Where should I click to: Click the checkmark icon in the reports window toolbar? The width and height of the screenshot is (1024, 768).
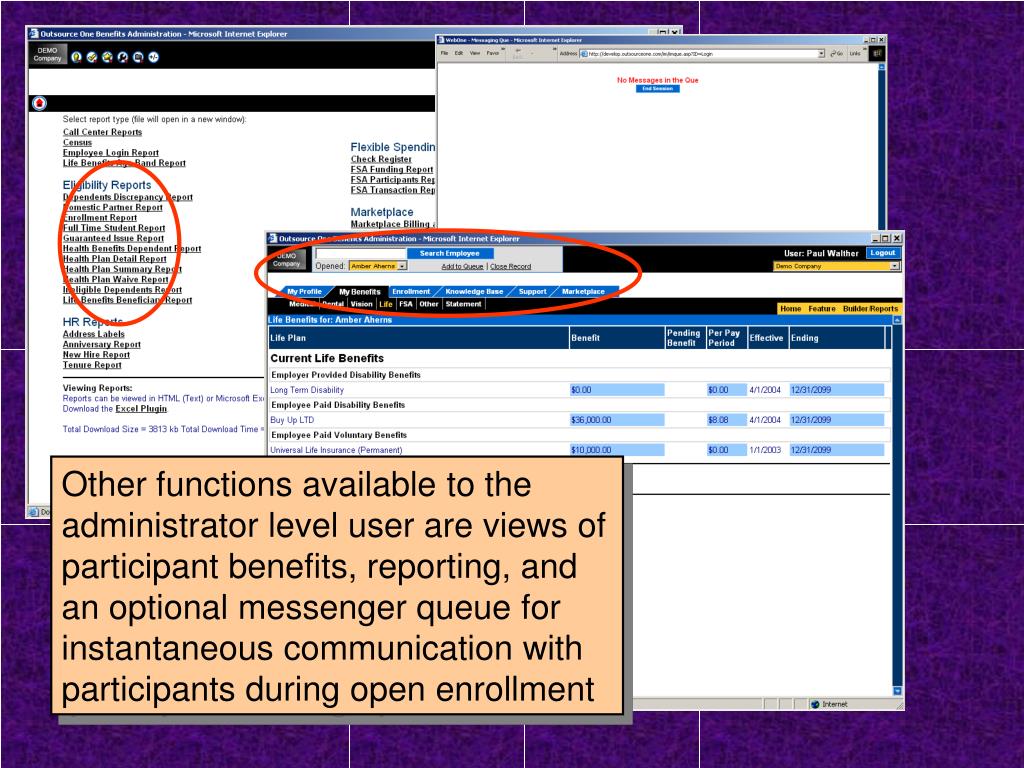pyautogui.click(x=92, y=57)
